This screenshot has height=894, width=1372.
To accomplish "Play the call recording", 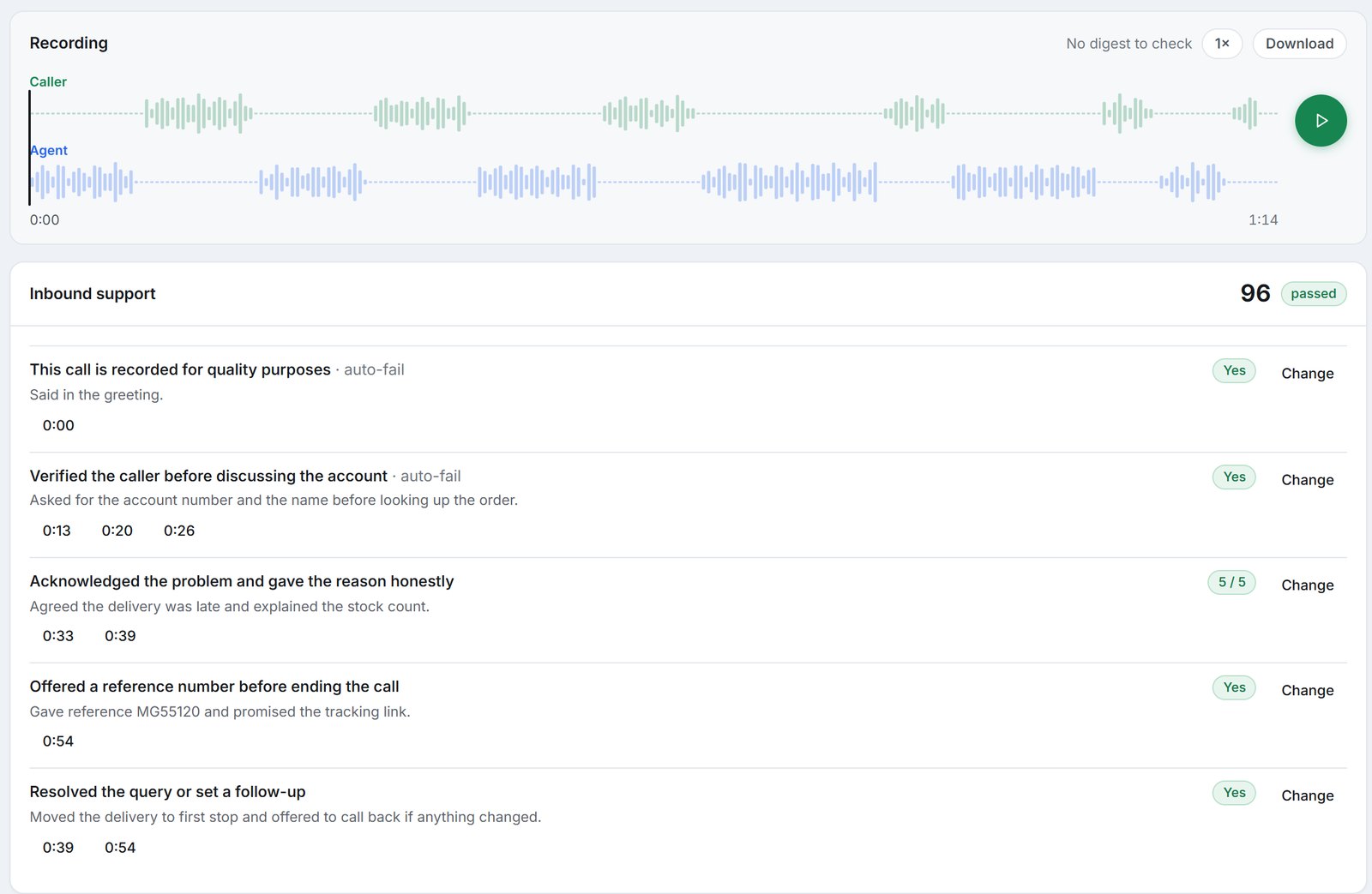I will pyautogui.click(x=1321, y=121).
